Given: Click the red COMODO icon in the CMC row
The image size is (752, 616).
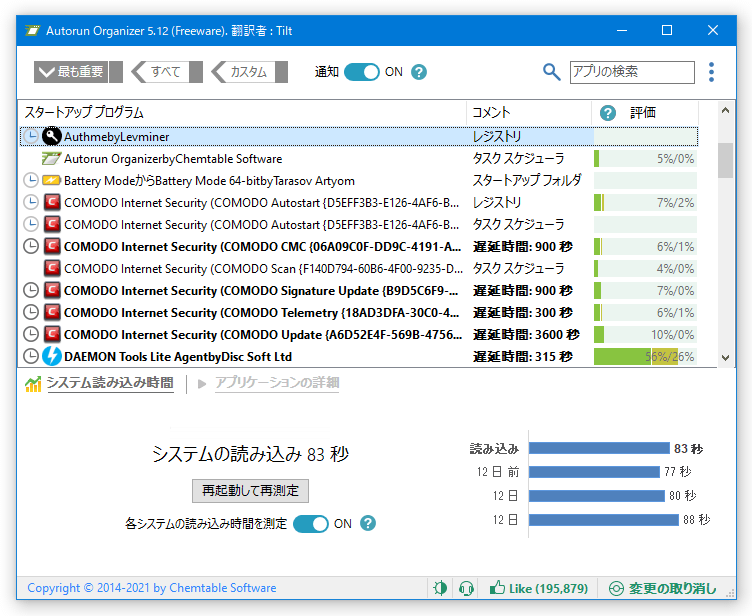Looking at the screenshot, I should point(52,246).
